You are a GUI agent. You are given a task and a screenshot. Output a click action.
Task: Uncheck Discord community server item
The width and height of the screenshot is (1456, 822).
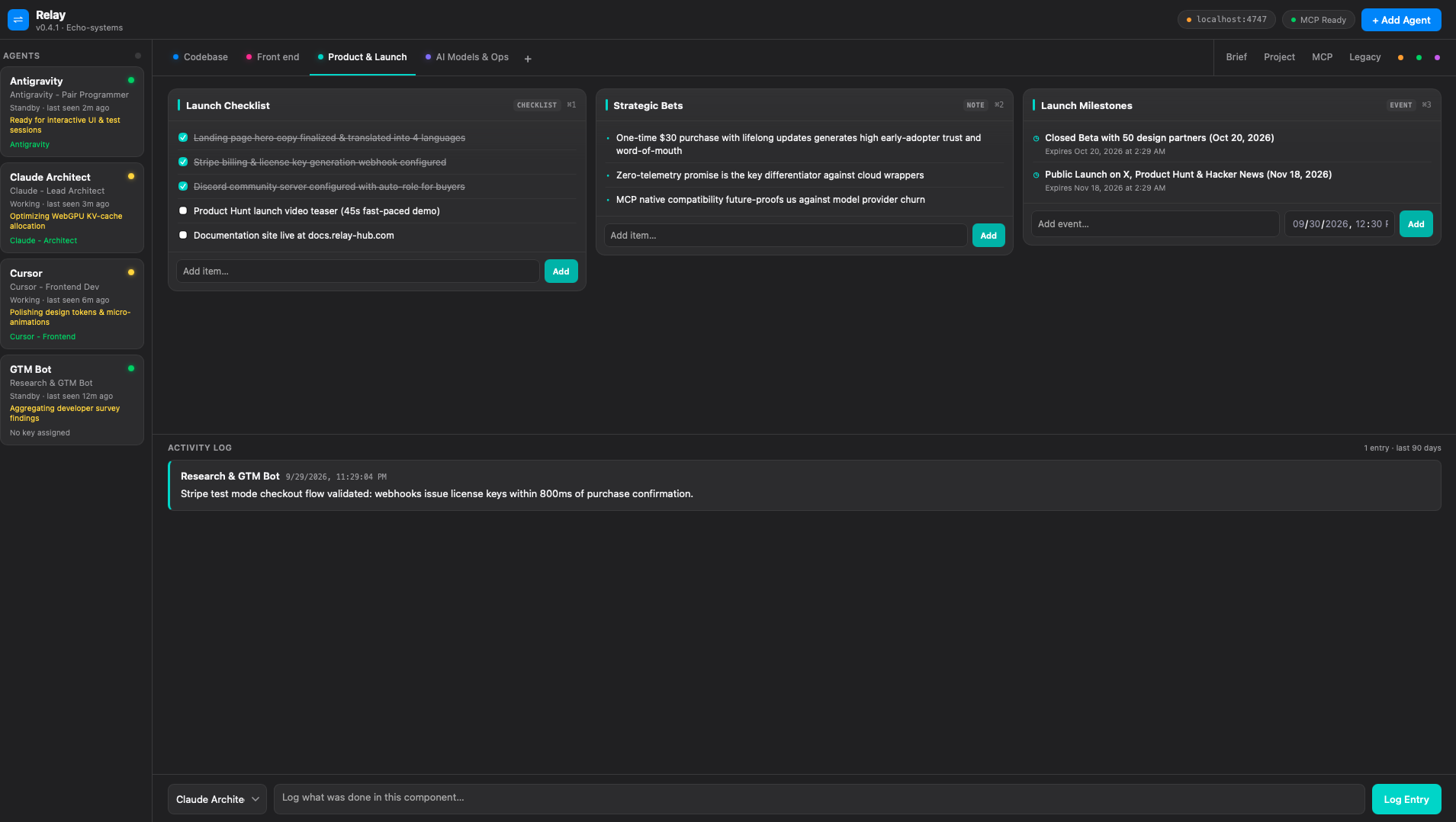[183, 186]
